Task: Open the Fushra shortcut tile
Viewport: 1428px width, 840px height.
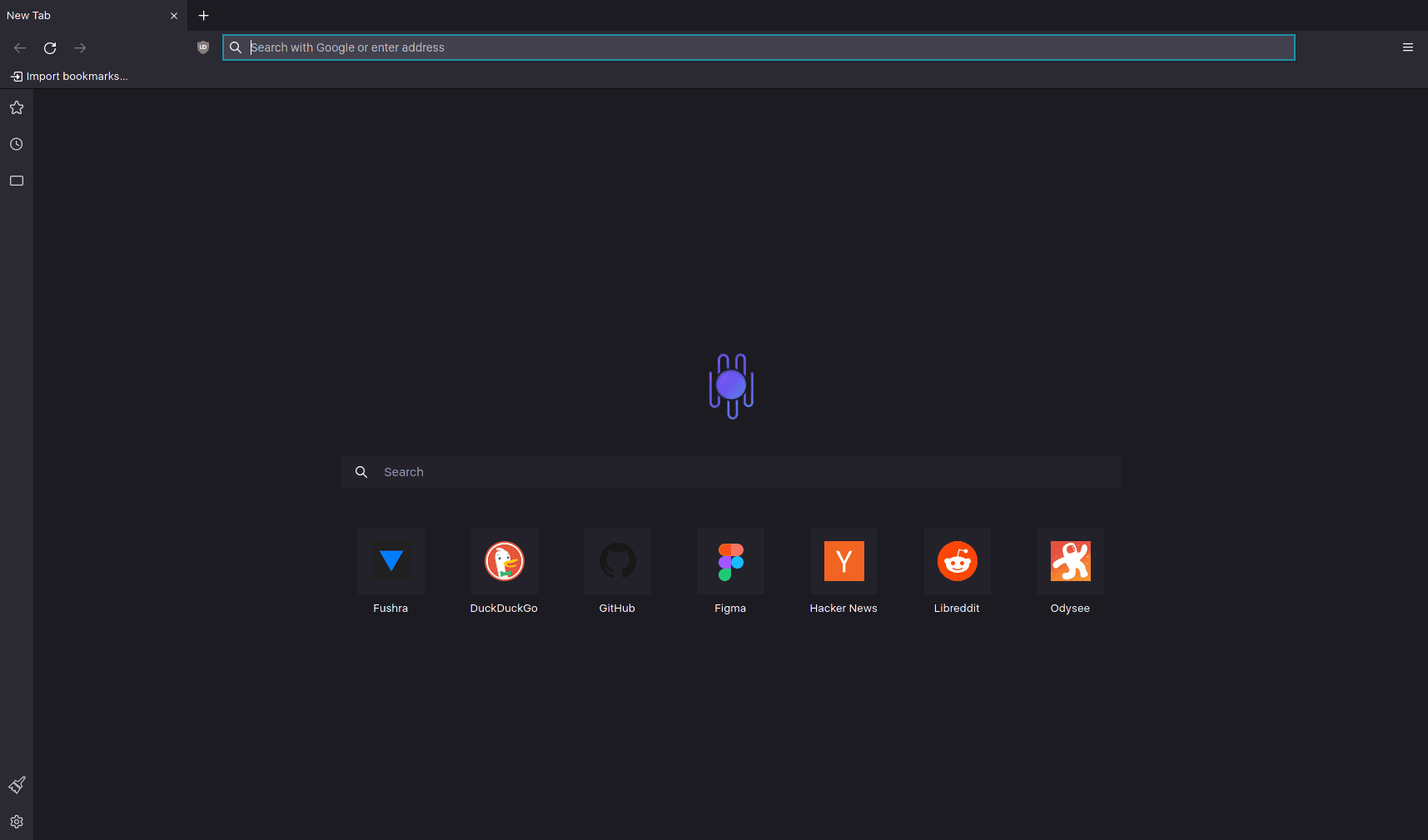Action: 391,561
